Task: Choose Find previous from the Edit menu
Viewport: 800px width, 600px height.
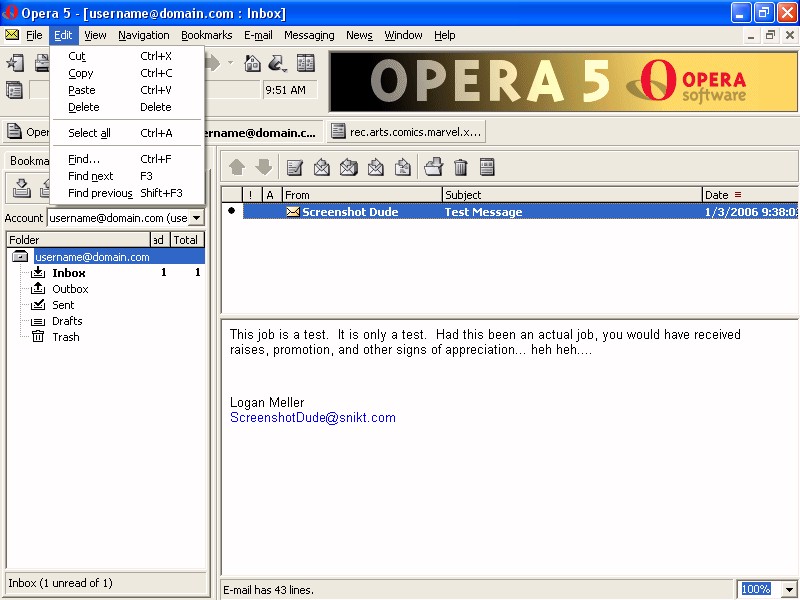Action: (127, 193)
